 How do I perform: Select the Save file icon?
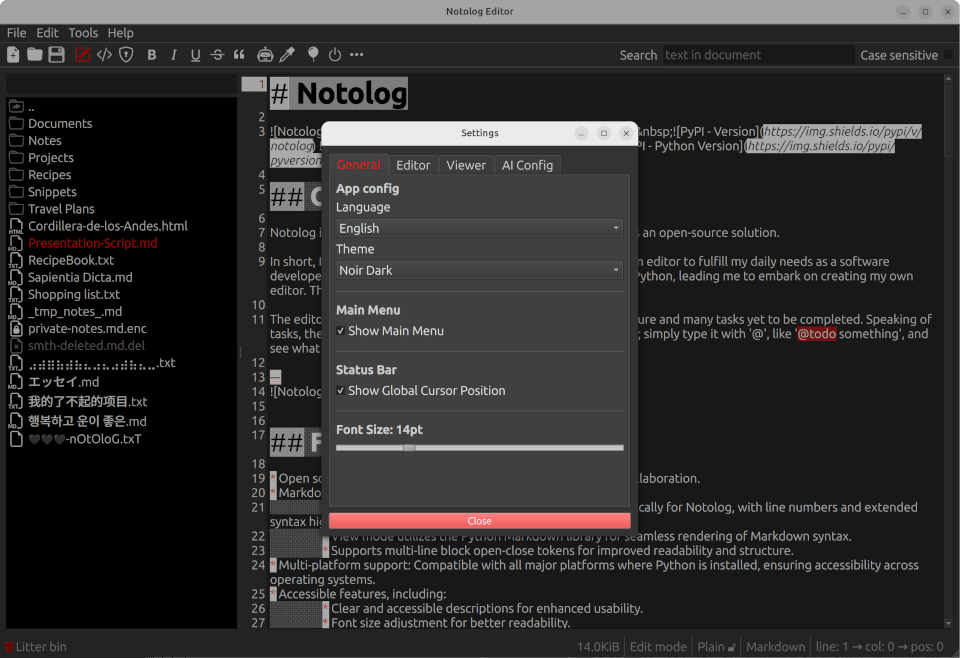[x=57, y=55]
